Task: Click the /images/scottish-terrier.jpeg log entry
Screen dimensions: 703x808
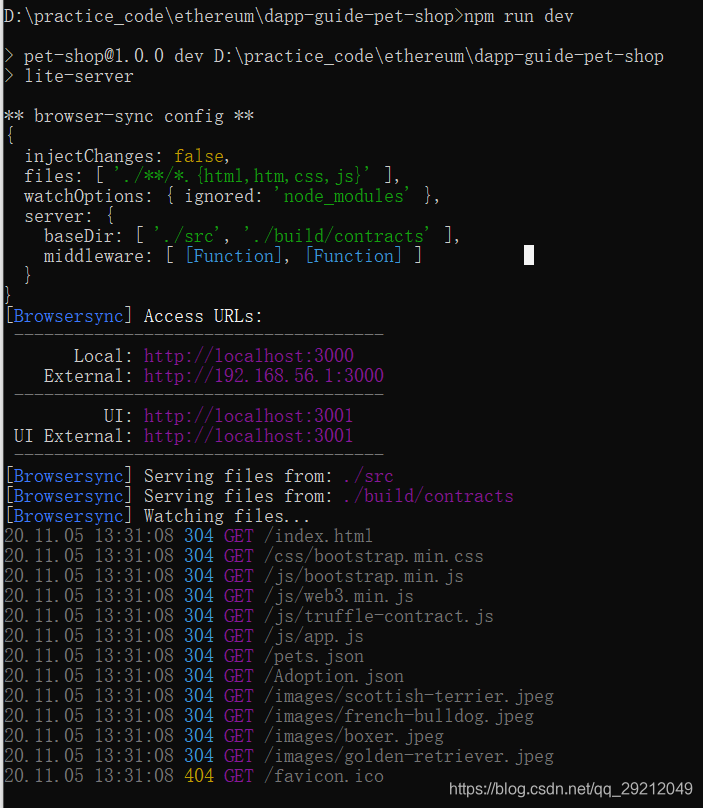Action: (x=279, y=696)
